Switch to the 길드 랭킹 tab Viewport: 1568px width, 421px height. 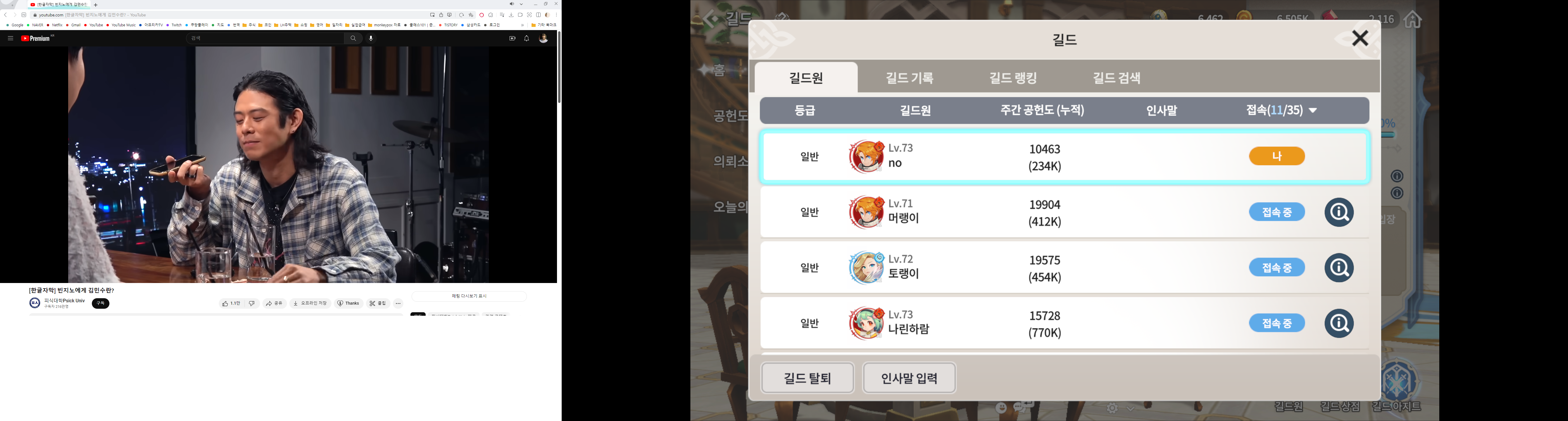pos(1013,78)
